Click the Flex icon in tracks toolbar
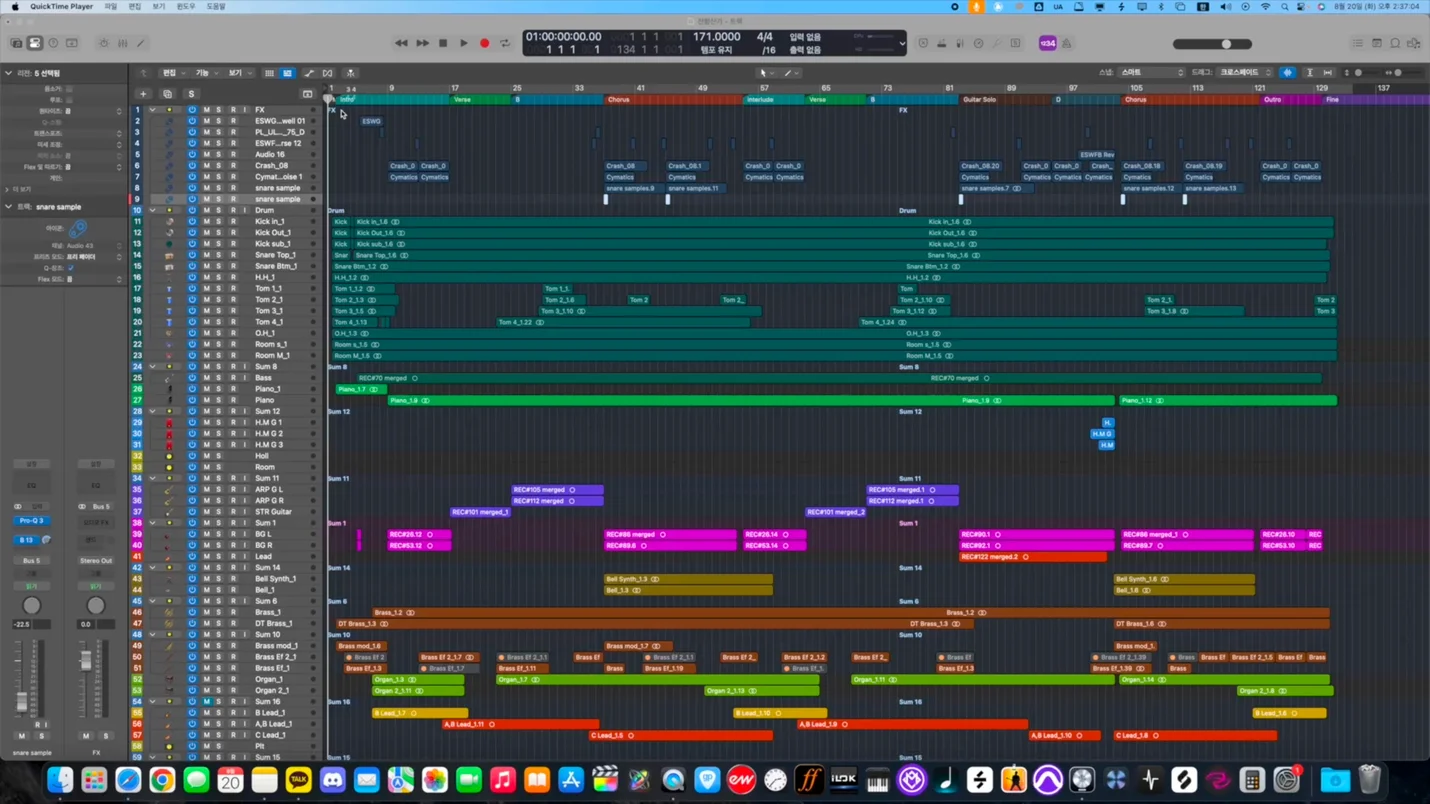The height and width of the screenshot is (804, 1430). [327, 73]
